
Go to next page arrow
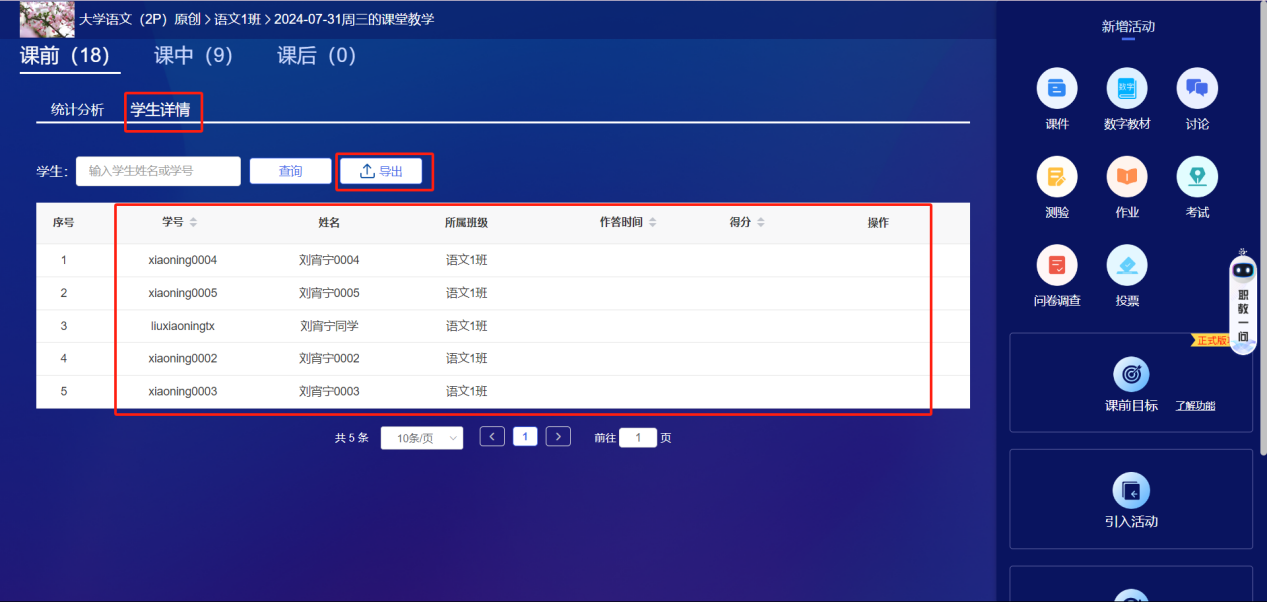(x=558, y=437)
